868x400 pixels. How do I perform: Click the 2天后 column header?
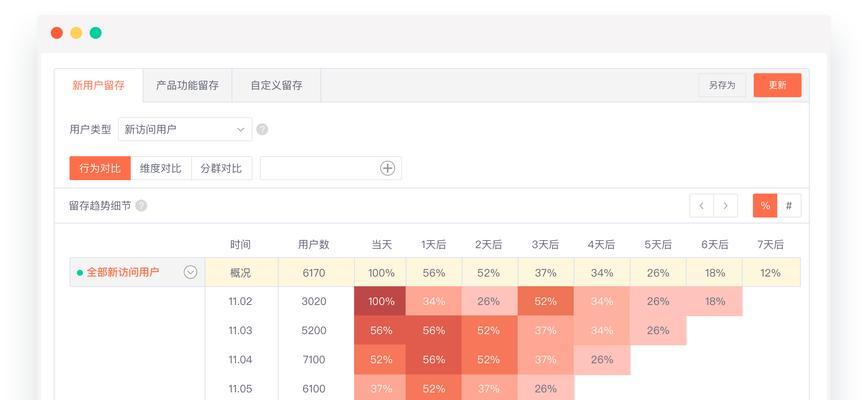(x=489, y=245)
